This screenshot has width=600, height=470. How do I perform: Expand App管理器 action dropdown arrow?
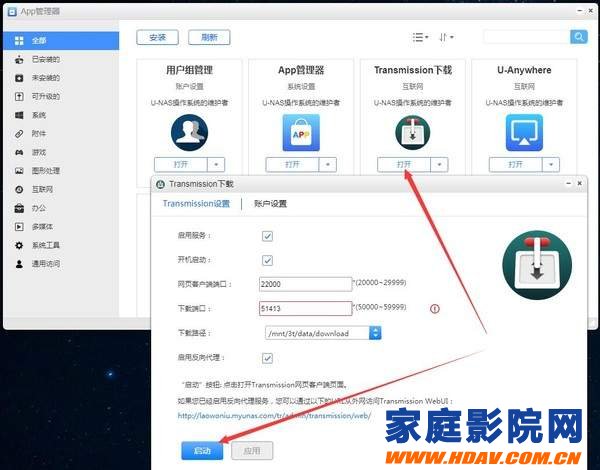pyautogui.click(x=328, y=165)
